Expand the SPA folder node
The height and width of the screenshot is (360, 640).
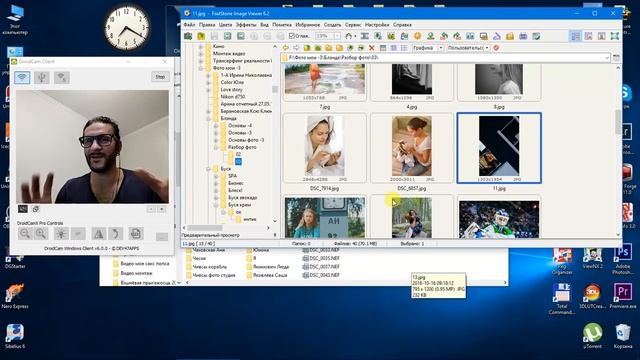tap(216, 176)
